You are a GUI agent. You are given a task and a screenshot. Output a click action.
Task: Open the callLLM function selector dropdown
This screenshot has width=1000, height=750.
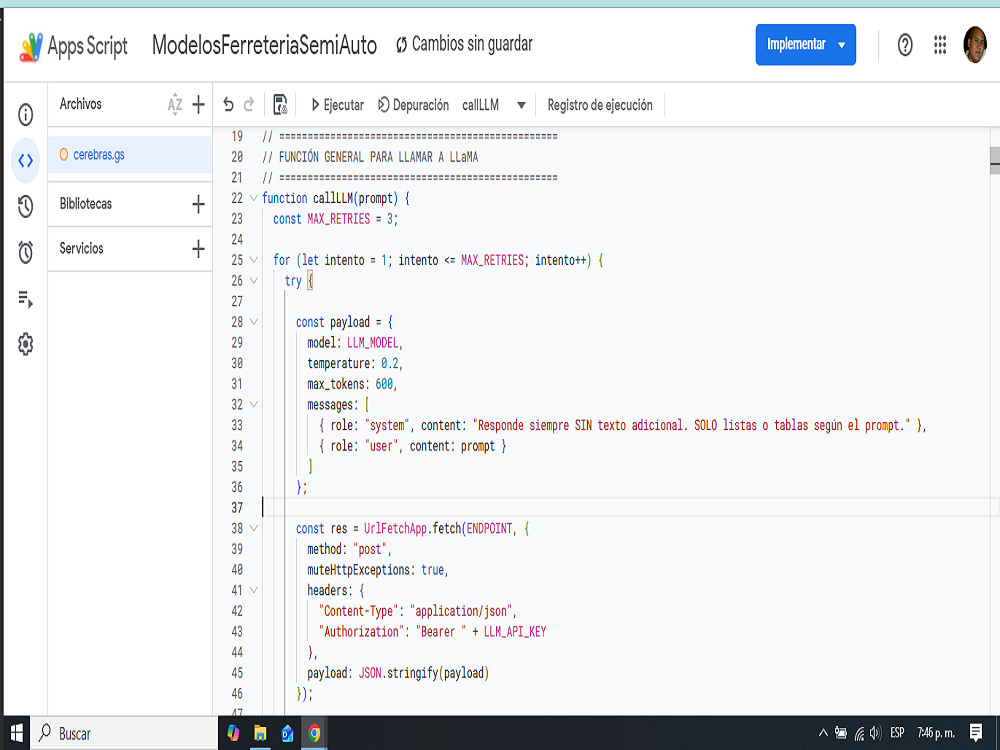click(494, 105)
